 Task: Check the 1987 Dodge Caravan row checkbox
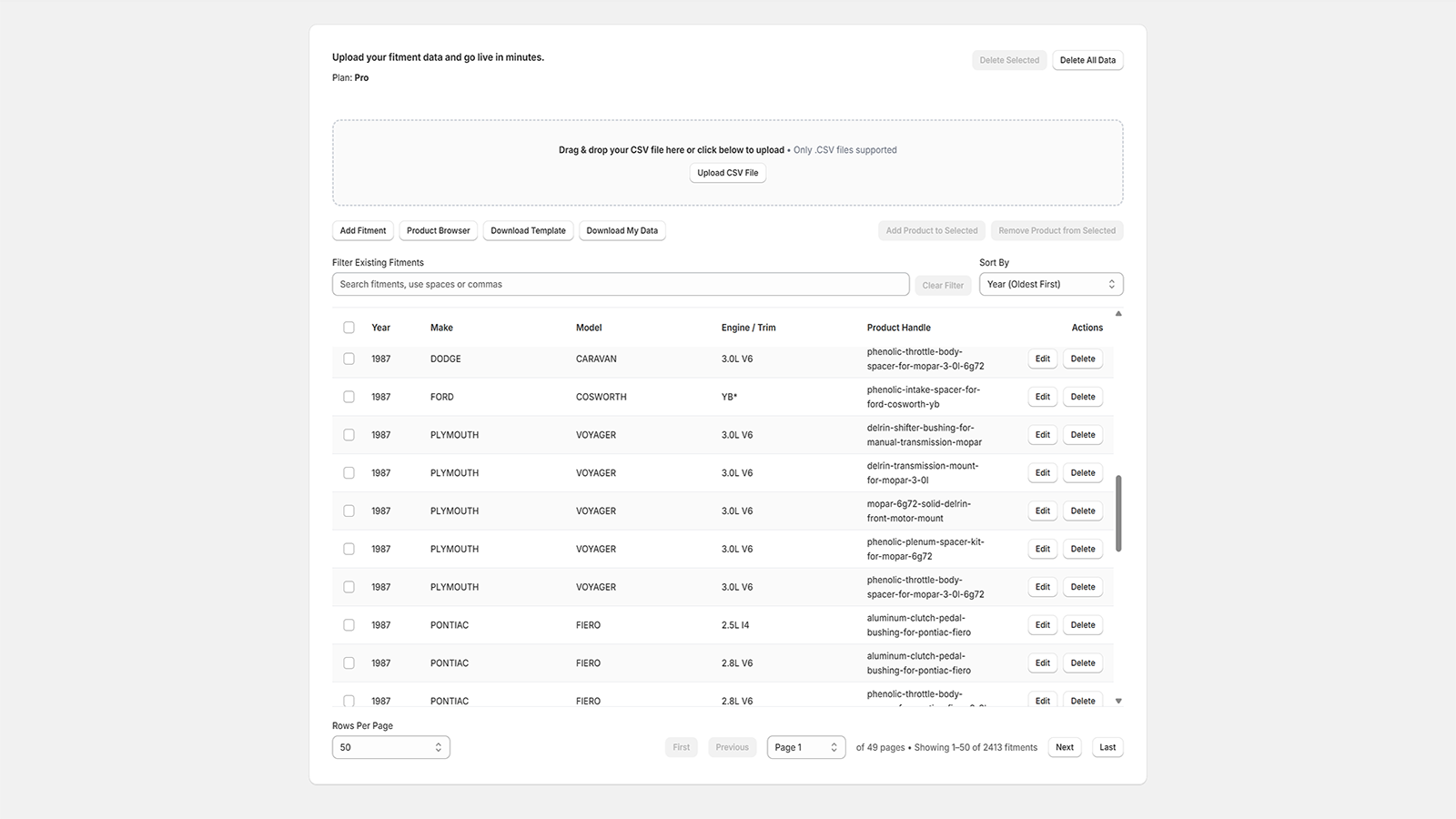click(x=349, y=359)
